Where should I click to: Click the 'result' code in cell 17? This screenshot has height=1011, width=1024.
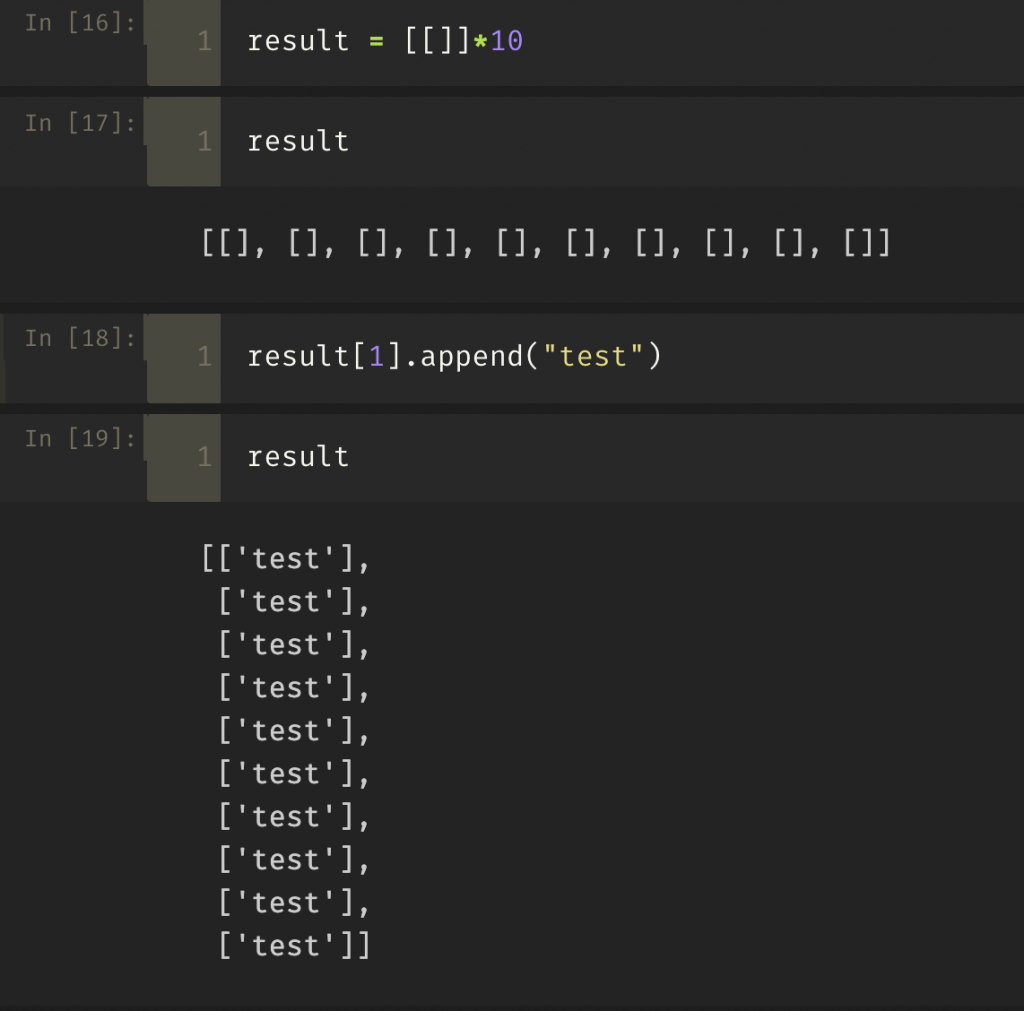tap(298, 142)
